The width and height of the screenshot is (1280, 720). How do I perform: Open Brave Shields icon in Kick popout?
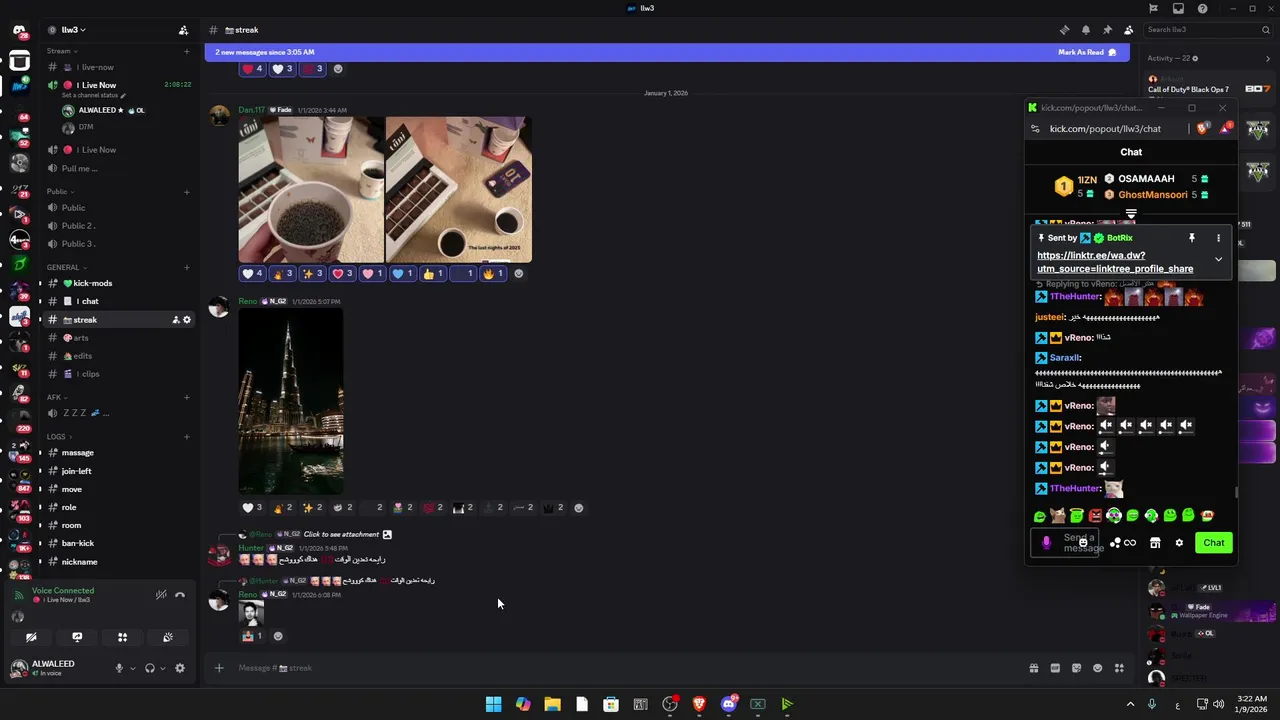tap(1202, 128)
